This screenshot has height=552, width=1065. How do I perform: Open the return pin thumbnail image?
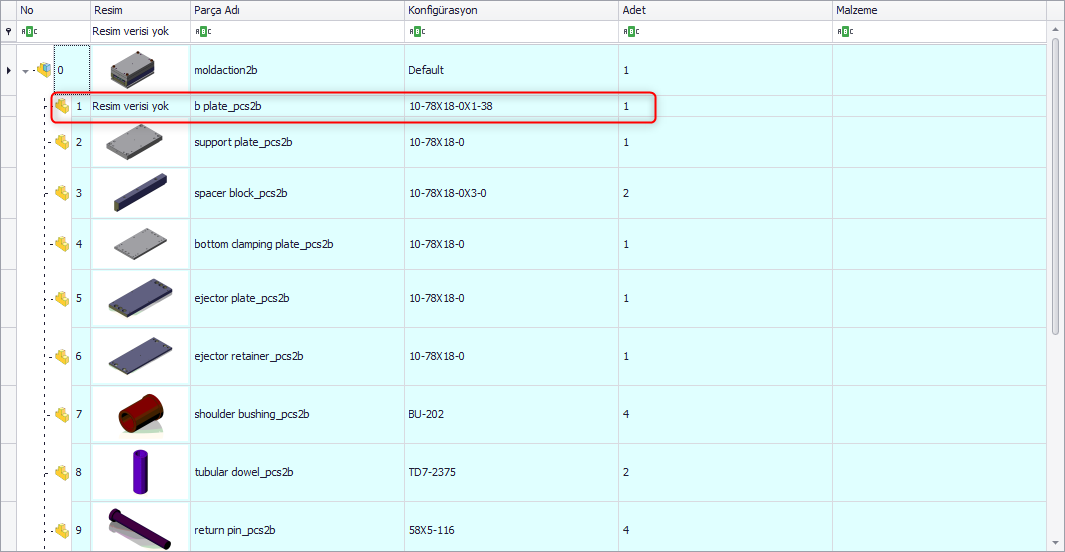[x=139, y=529]
